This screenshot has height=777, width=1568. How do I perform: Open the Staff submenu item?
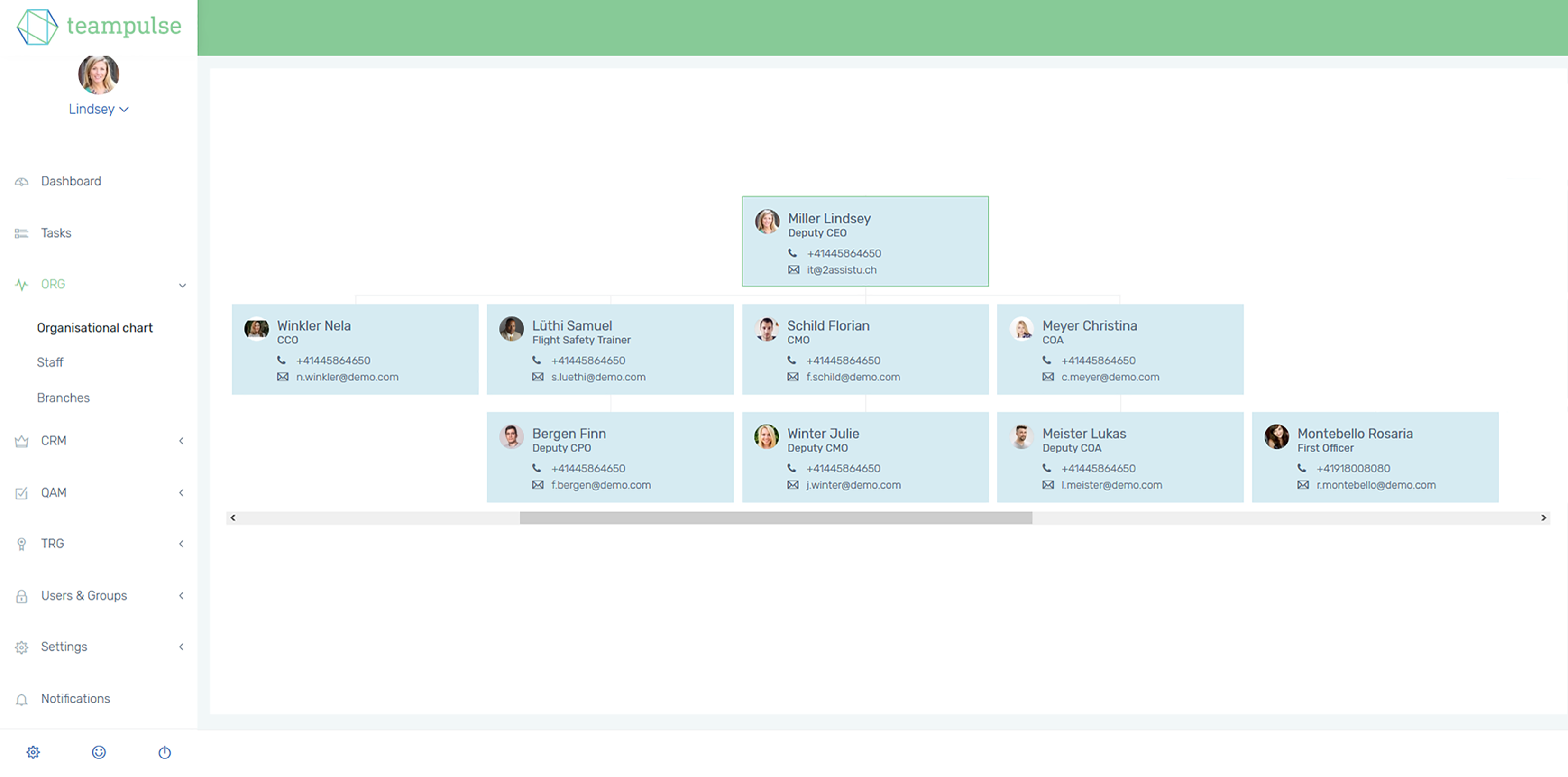click(x=50, y=362)
